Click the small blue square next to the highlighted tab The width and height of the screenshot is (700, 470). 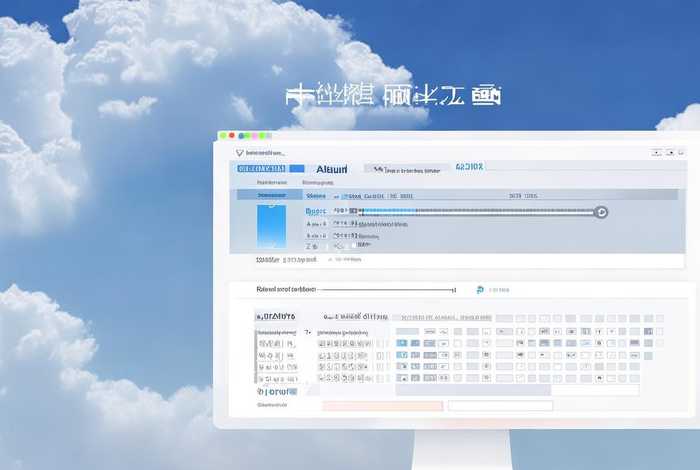point(297,169)
